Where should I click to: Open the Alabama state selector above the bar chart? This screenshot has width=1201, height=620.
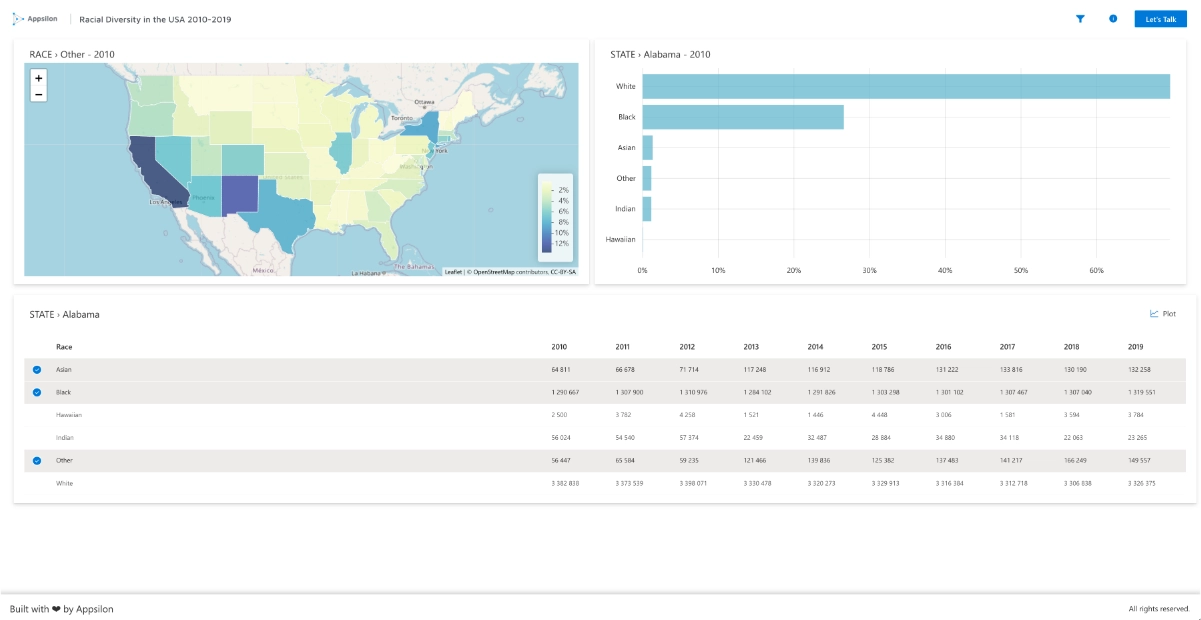click(x=664, y=56)
